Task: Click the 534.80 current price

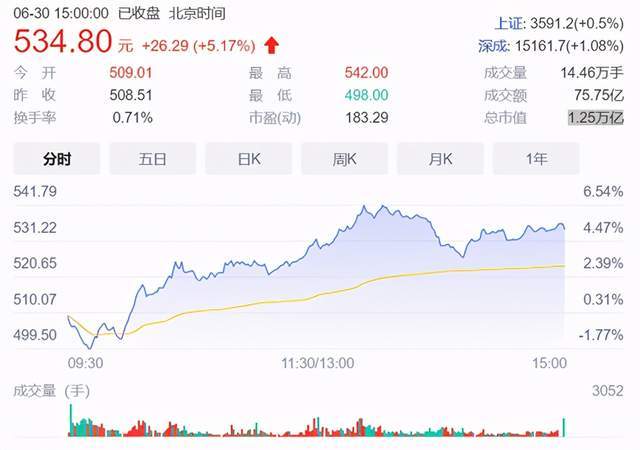Action: tap(63, 41)
